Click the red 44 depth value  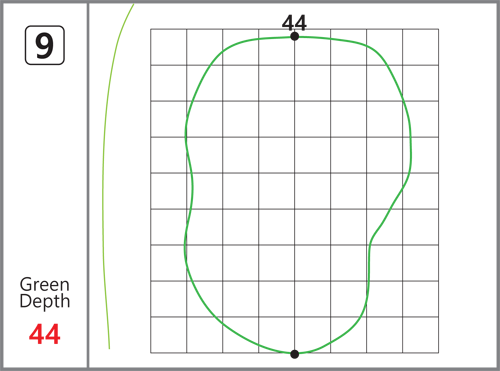[44, 334]
